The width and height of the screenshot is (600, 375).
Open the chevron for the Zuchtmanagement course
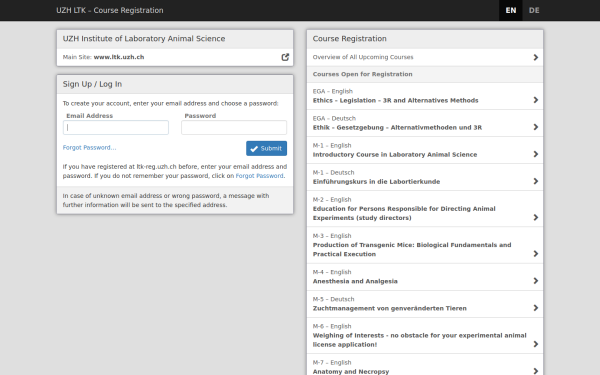tap(536, 308)
